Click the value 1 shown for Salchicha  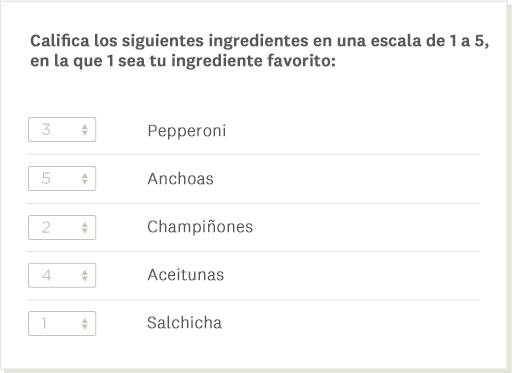point(44,323)
